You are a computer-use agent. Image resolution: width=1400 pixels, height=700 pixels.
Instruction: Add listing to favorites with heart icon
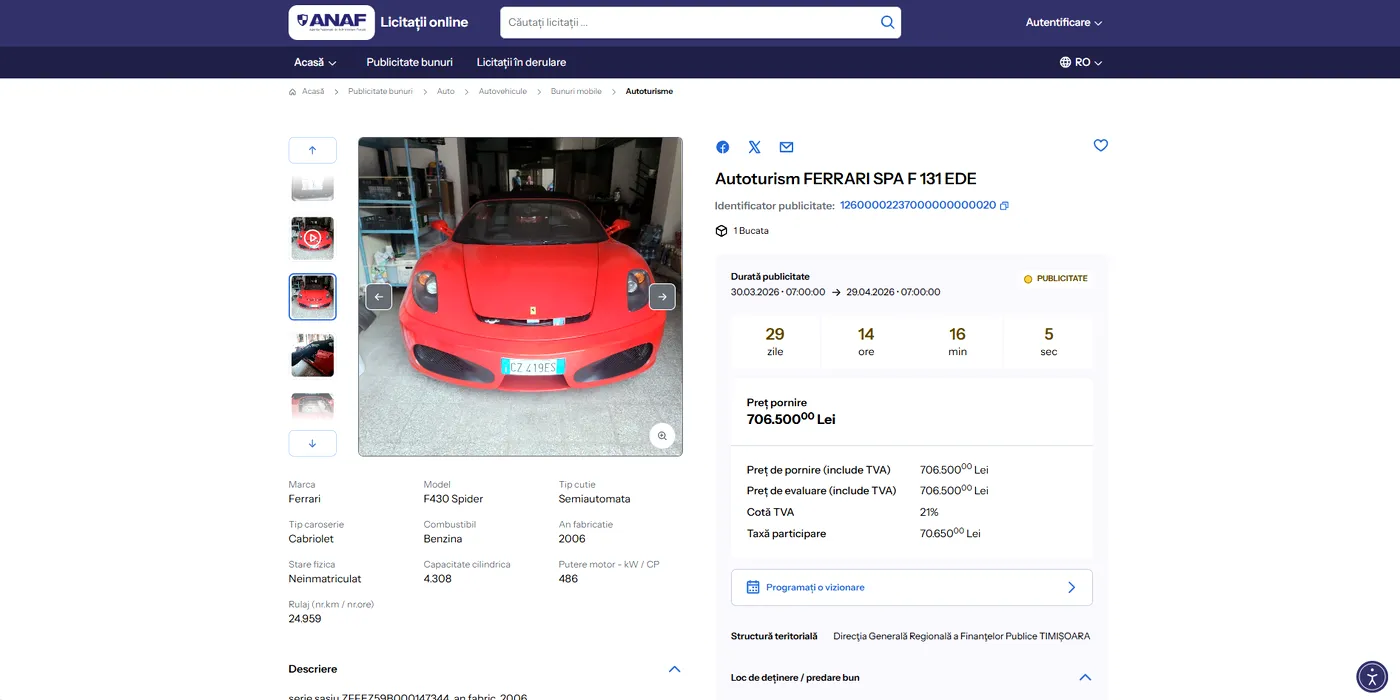tap(1100, 145)
